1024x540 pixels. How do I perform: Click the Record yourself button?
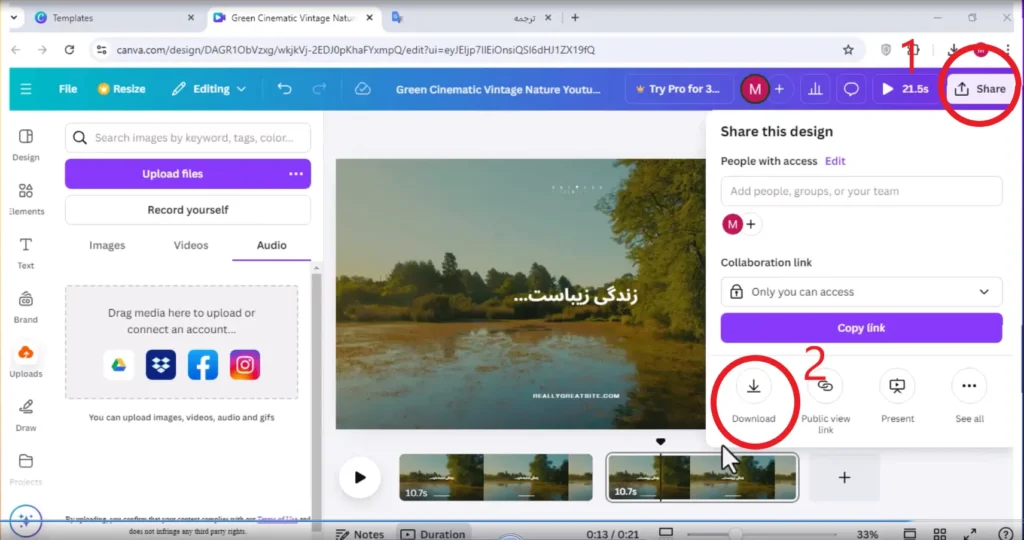coord(188,210)
